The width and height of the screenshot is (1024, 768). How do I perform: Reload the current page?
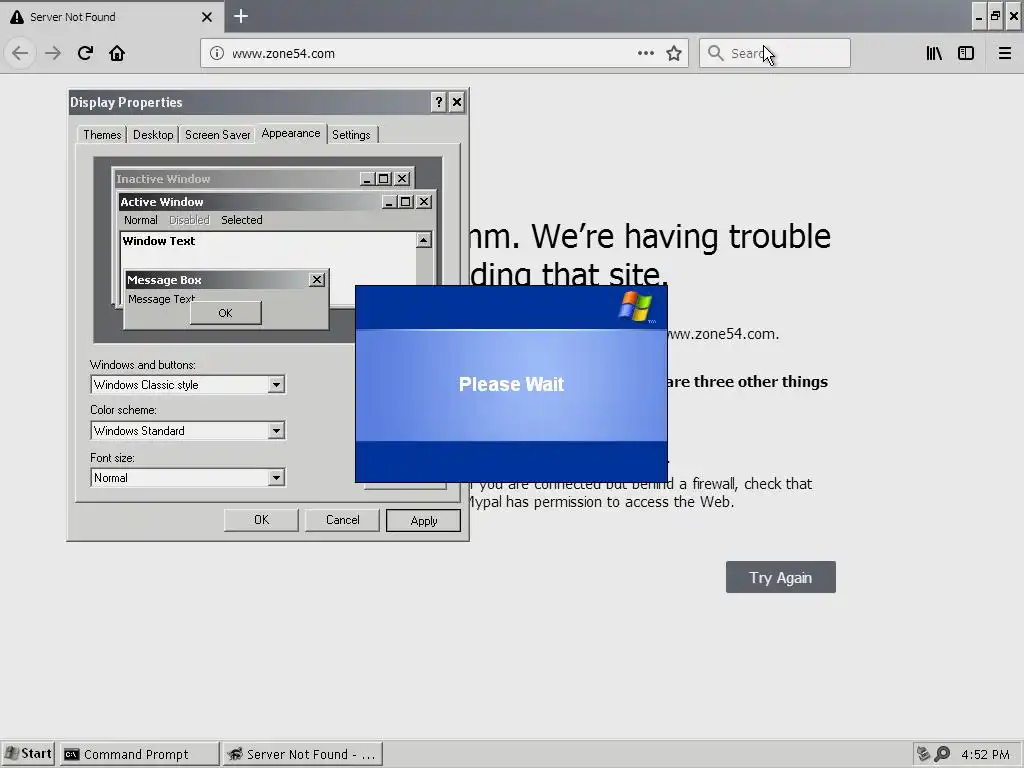[x=85, y=53]
